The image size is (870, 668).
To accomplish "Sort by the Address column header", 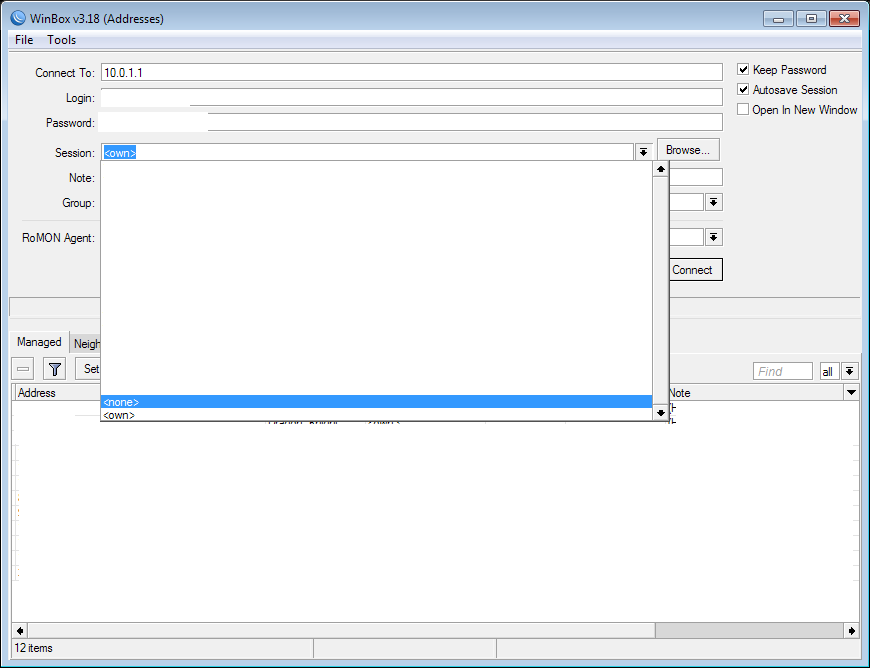I will [x=57, y=392].
